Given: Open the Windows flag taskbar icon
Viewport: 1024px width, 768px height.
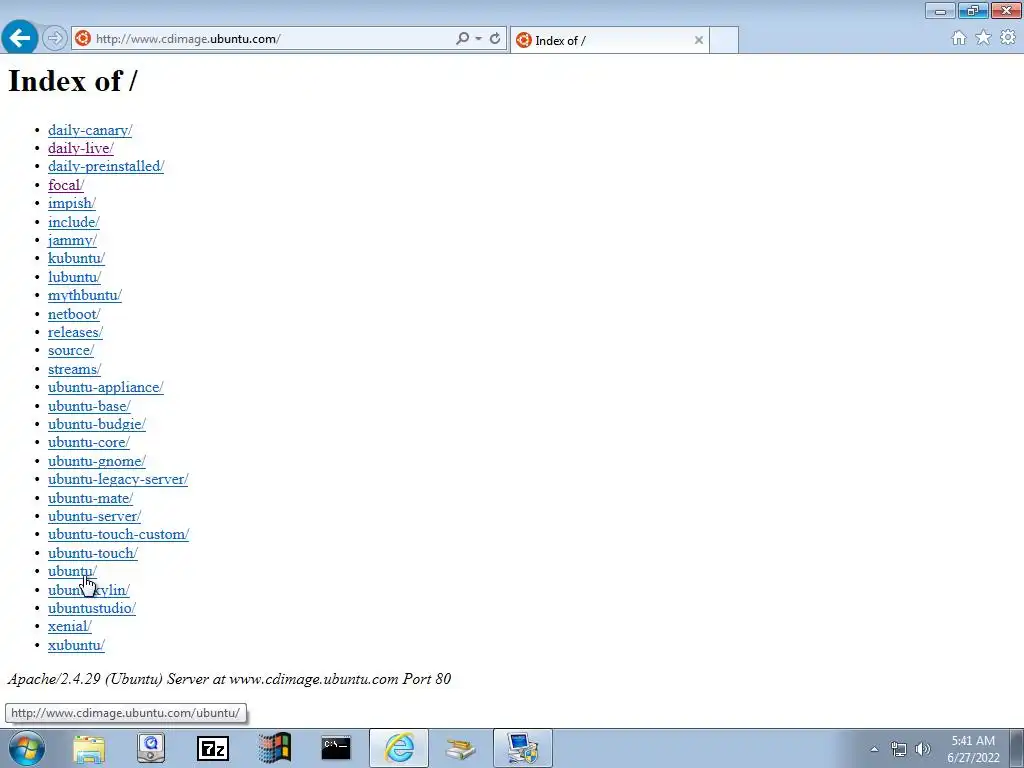Looking at the screenshot, I should [x=274, y=748].
